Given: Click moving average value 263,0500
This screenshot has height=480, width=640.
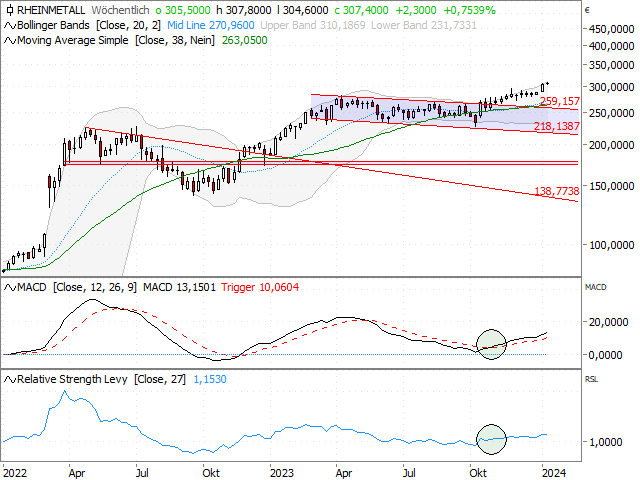Looking at the screenshot, I should click(x=244, y=40).
